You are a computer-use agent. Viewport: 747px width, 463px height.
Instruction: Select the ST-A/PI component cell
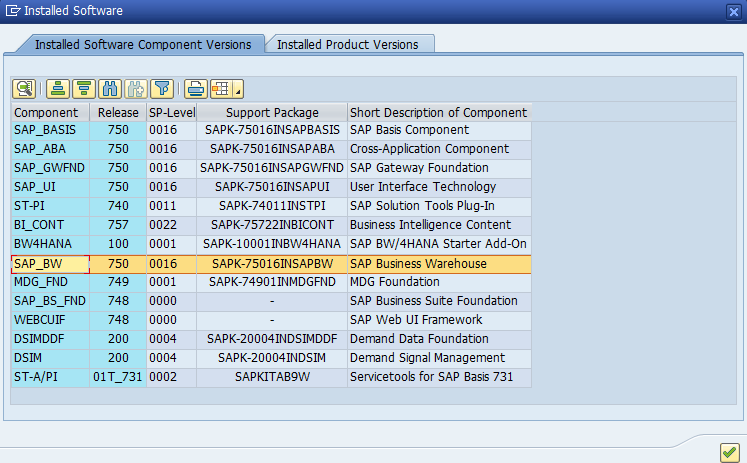50,377
